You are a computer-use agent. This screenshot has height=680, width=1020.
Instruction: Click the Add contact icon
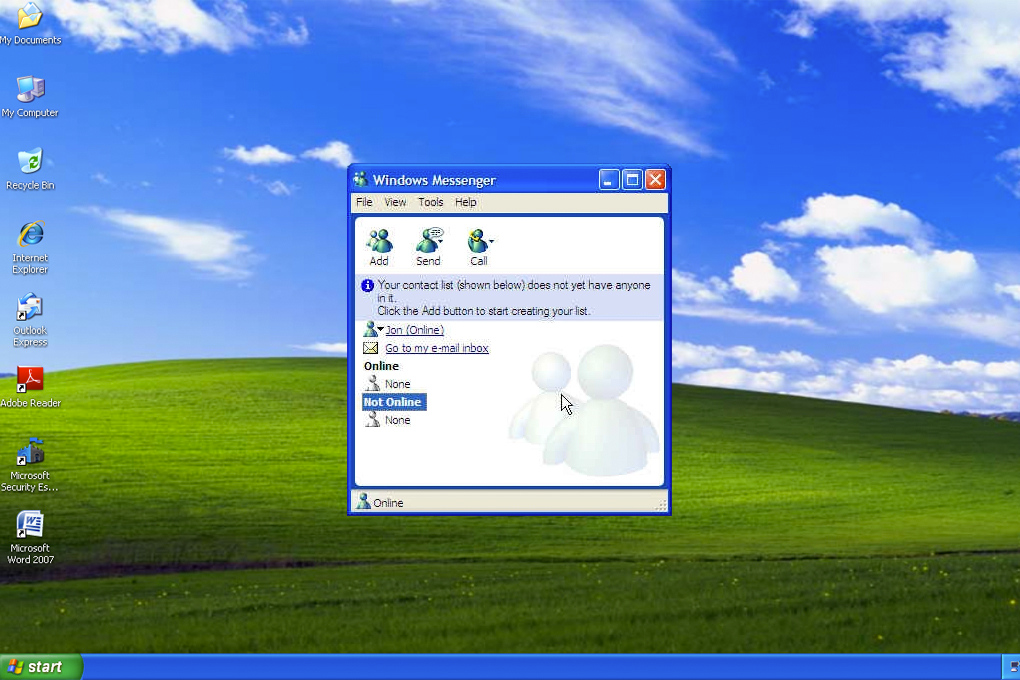[379, 241]
